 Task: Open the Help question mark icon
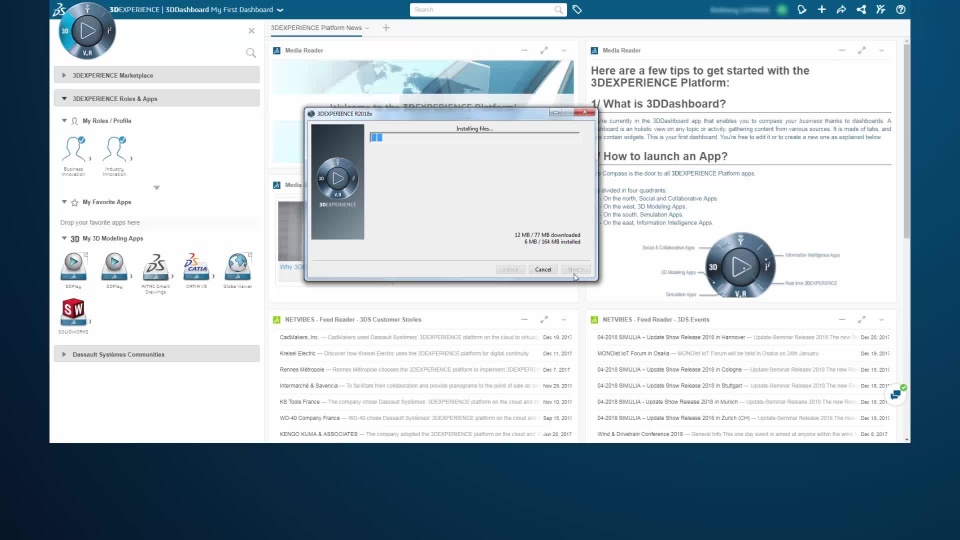(x=901, y=10)
